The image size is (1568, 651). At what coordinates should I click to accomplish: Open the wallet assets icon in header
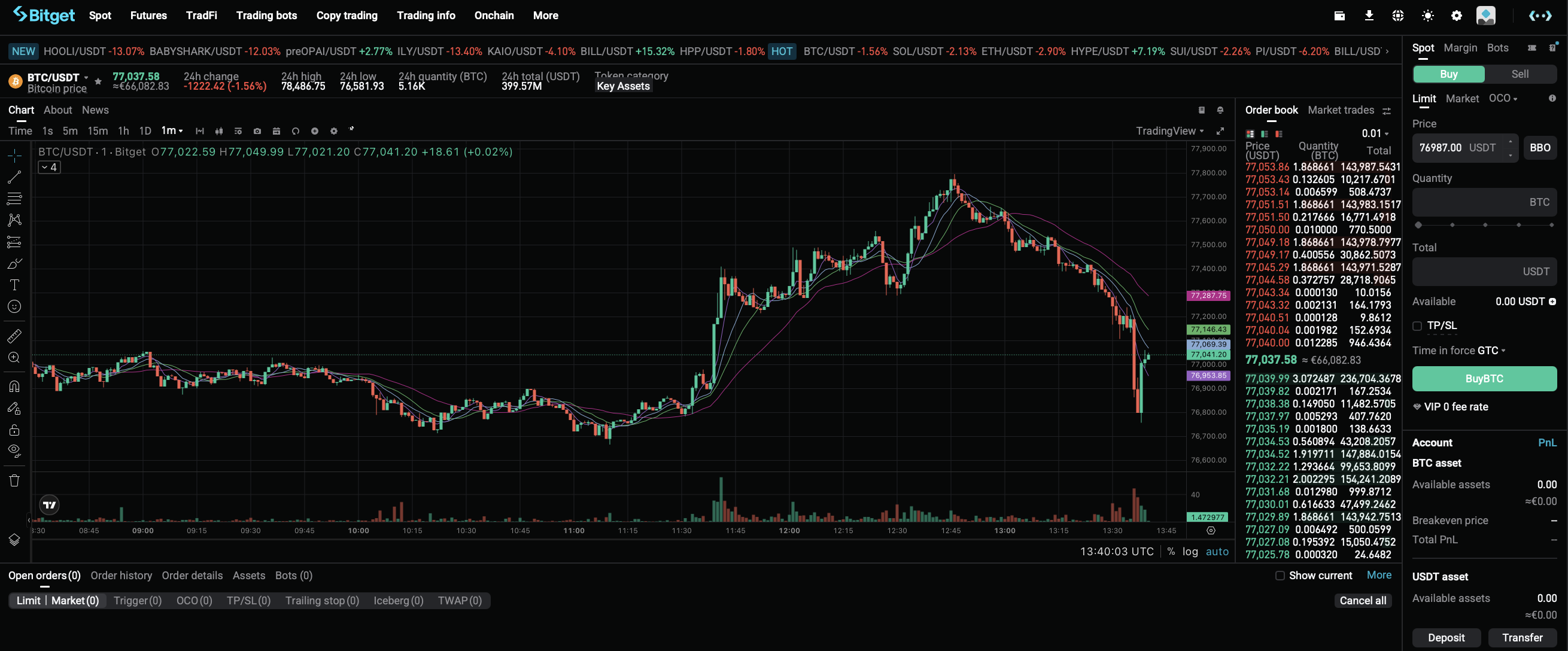pyautogui.click(x=1339, y=16)
